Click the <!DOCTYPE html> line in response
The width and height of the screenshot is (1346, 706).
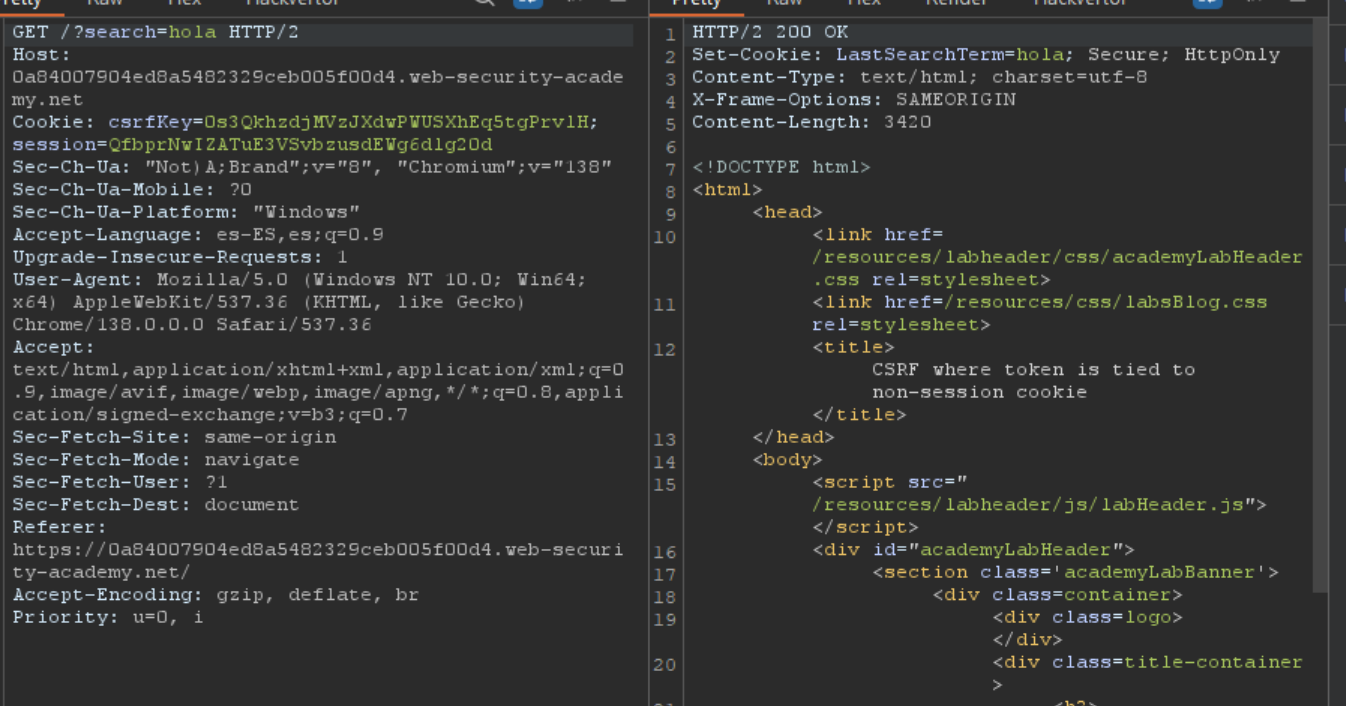click(x=782, y=167)
